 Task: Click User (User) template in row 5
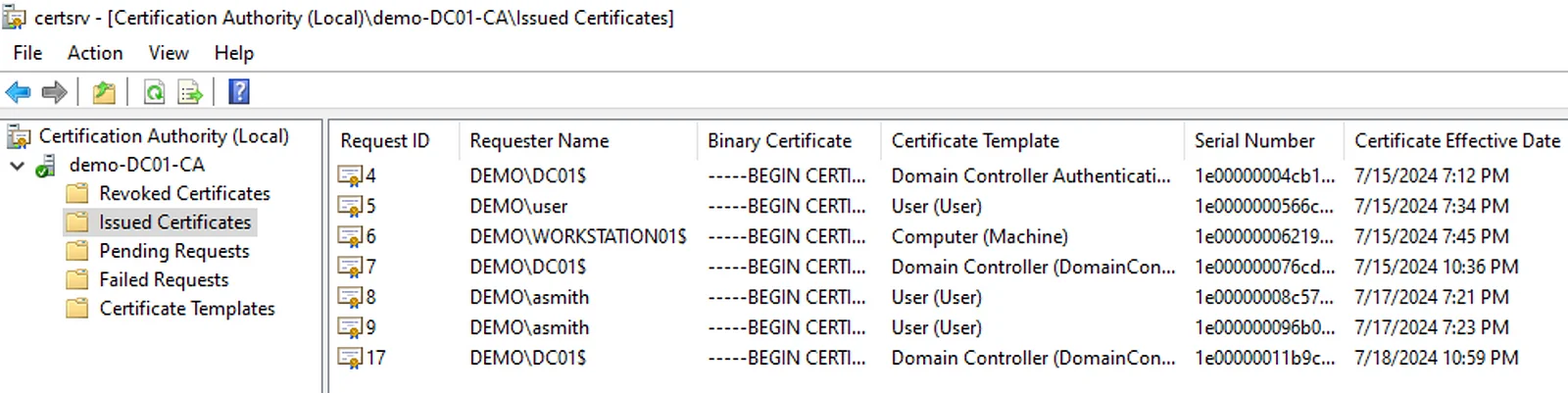[937, 207]
